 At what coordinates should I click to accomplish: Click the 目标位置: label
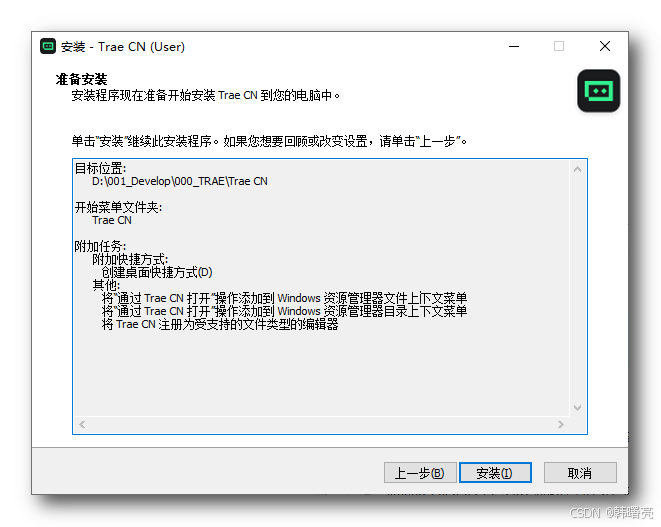[100, 168]
